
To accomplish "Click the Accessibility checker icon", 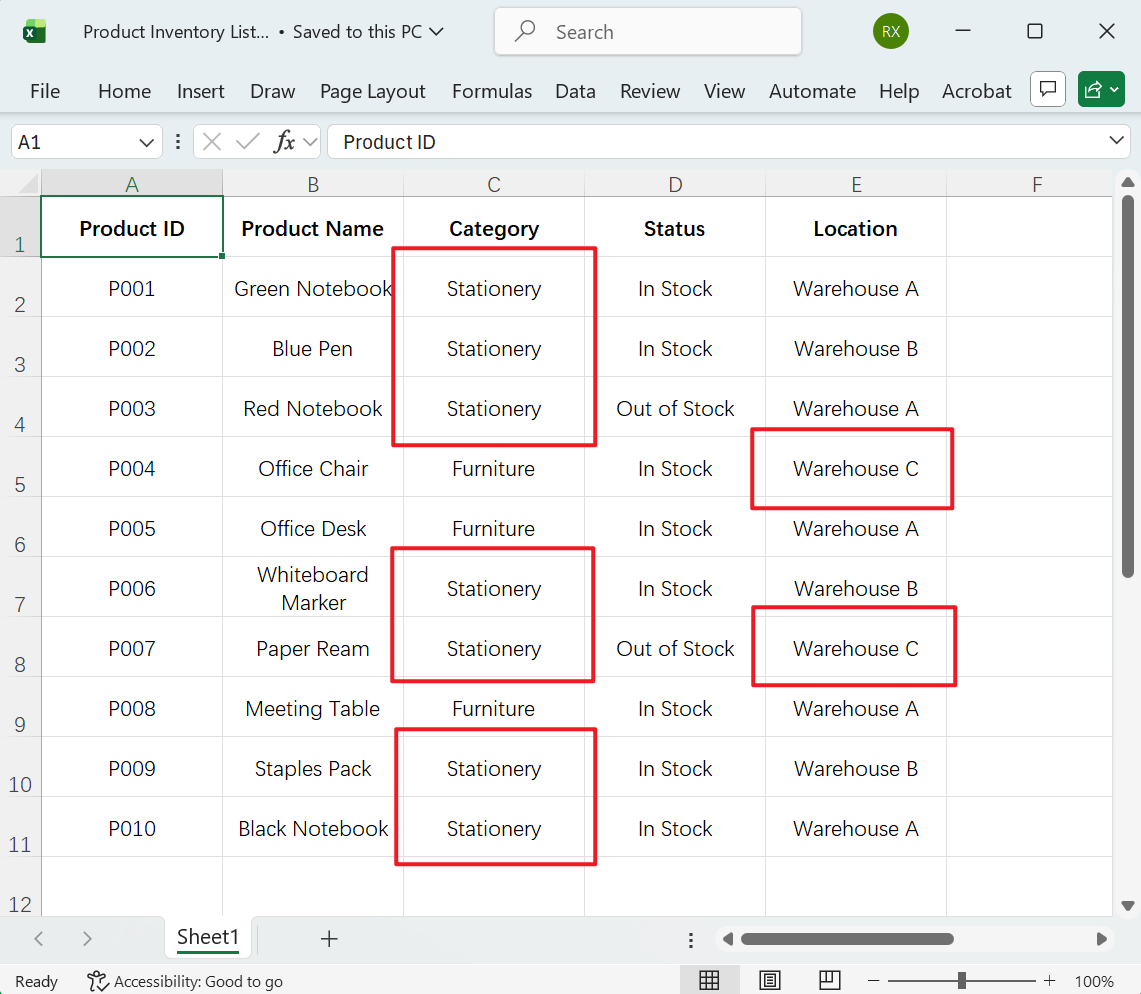I will 97,981.
